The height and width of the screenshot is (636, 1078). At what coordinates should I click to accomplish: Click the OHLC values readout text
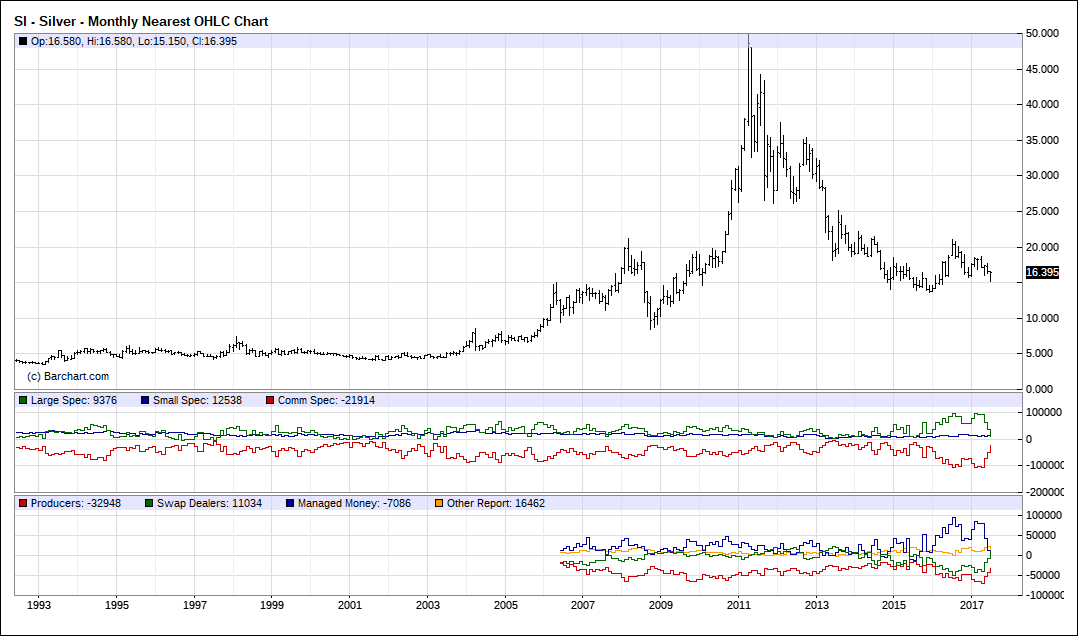point(134,41)
